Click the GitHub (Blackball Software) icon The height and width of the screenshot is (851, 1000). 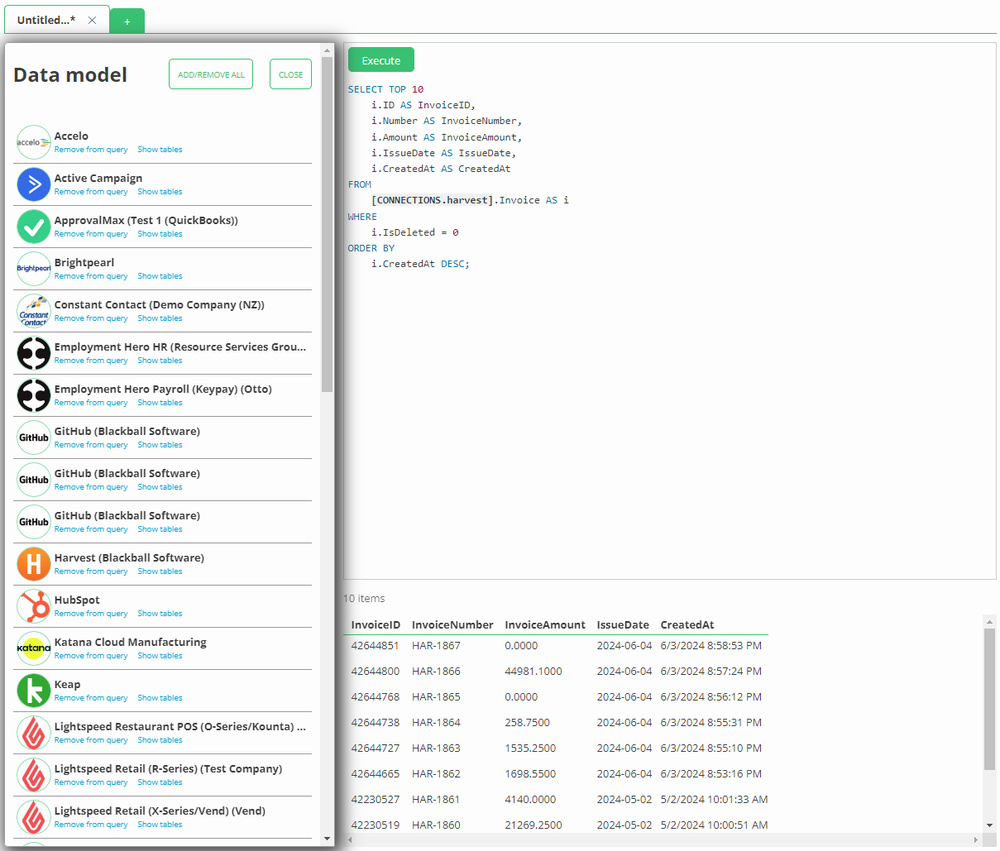click(x=33, y=437)
